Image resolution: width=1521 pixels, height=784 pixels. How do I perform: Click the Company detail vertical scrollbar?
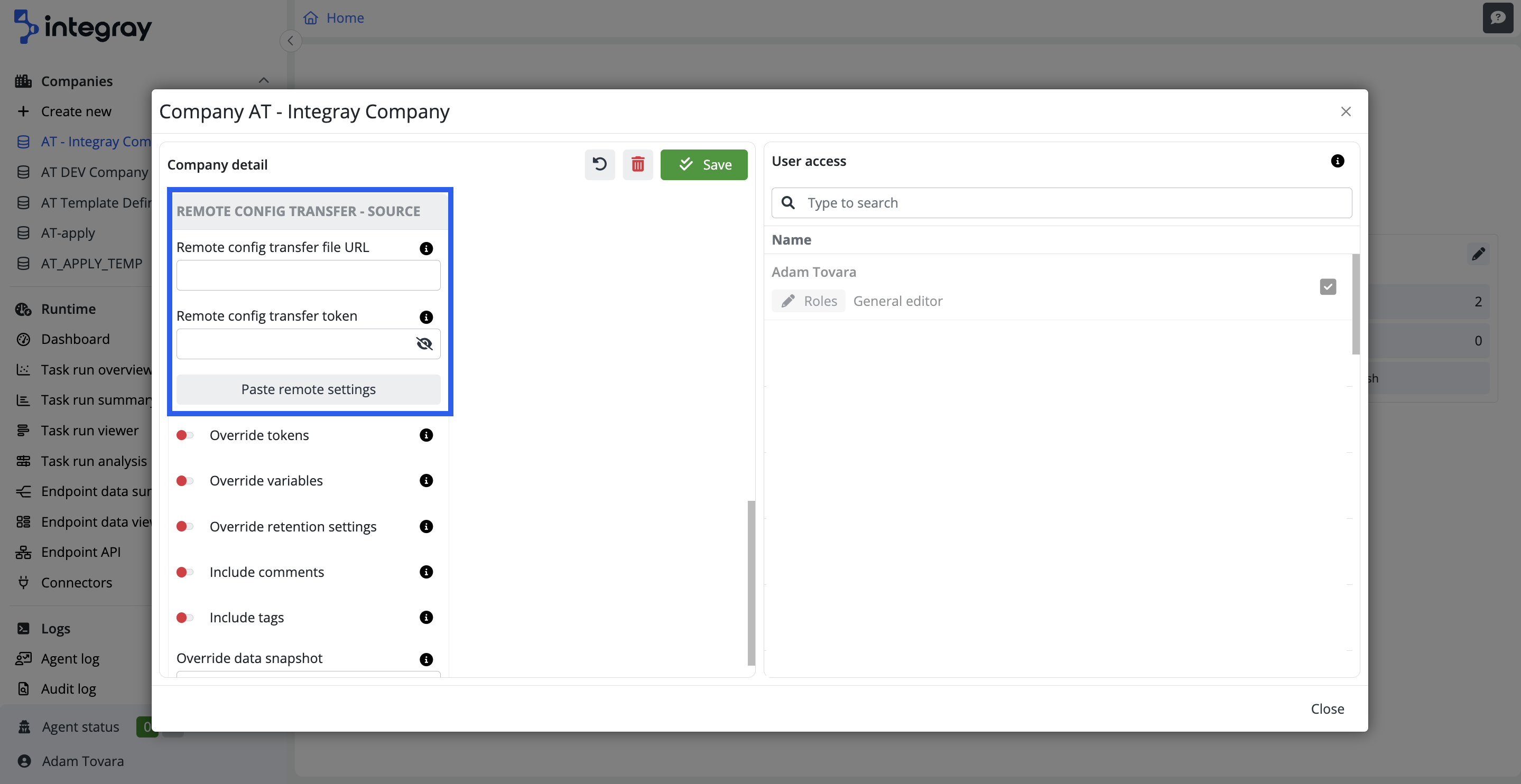coord(751,582)
